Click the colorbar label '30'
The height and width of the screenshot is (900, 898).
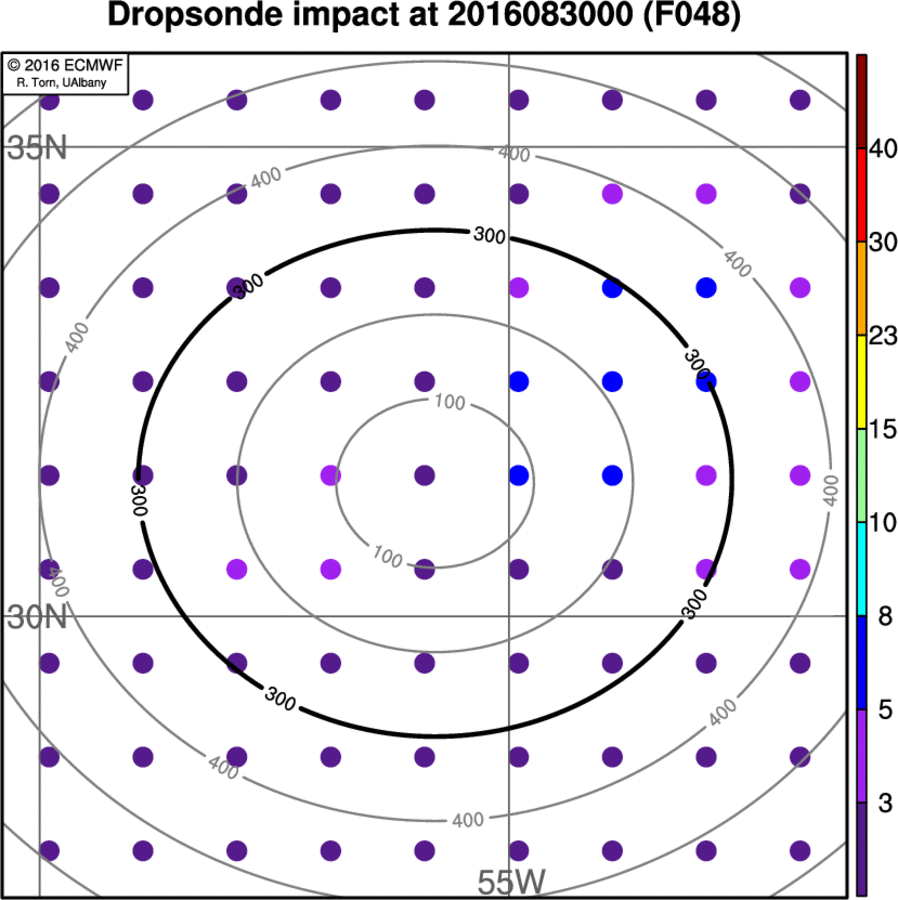click(883, 242)
